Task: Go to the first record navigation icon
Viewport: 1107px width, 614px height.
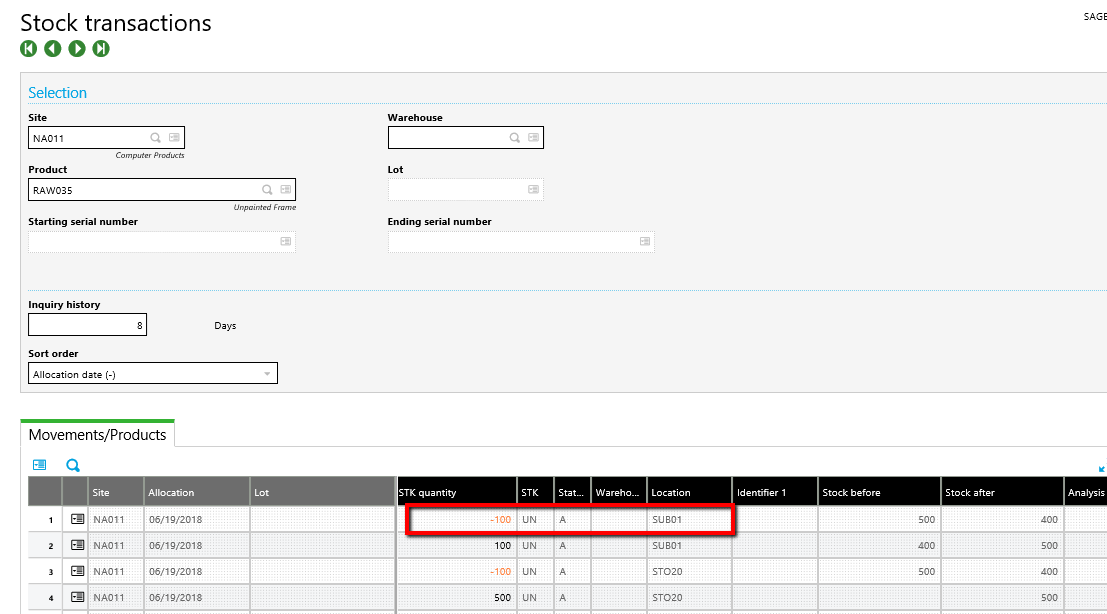Action: coord(28,49)
